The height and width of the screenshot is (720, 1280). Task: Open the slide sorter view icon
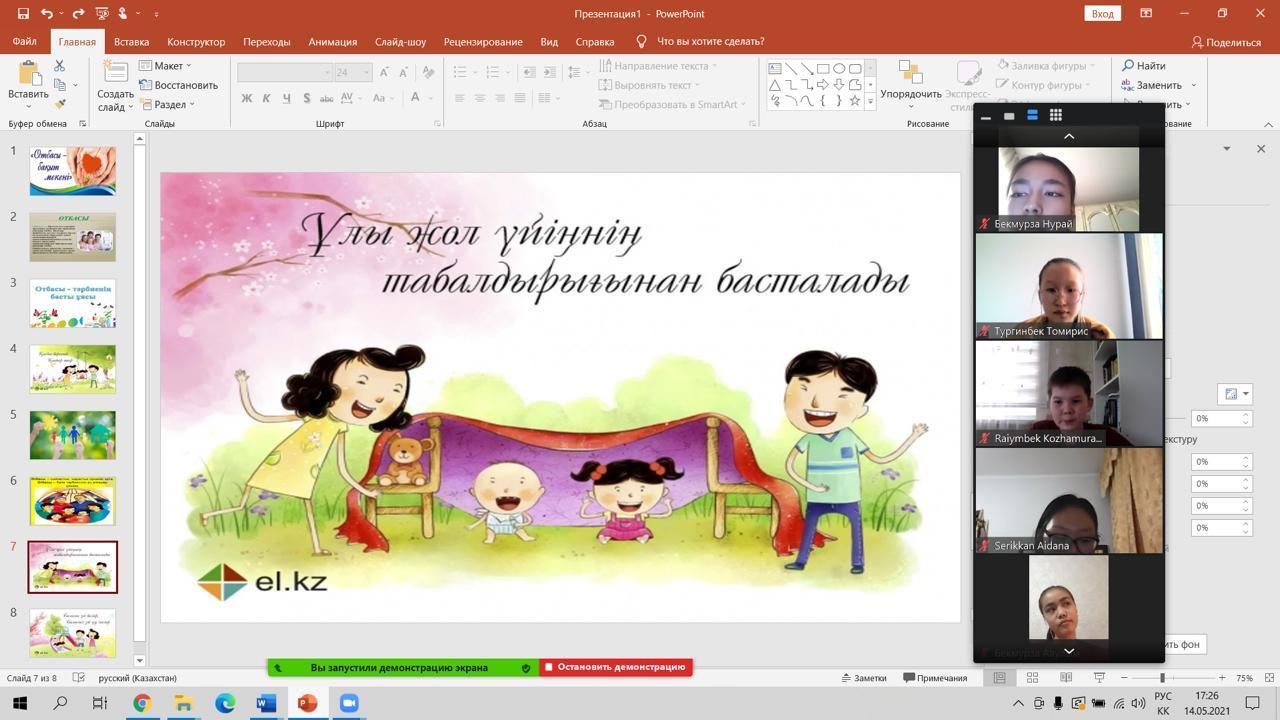tap(1032, 678)
